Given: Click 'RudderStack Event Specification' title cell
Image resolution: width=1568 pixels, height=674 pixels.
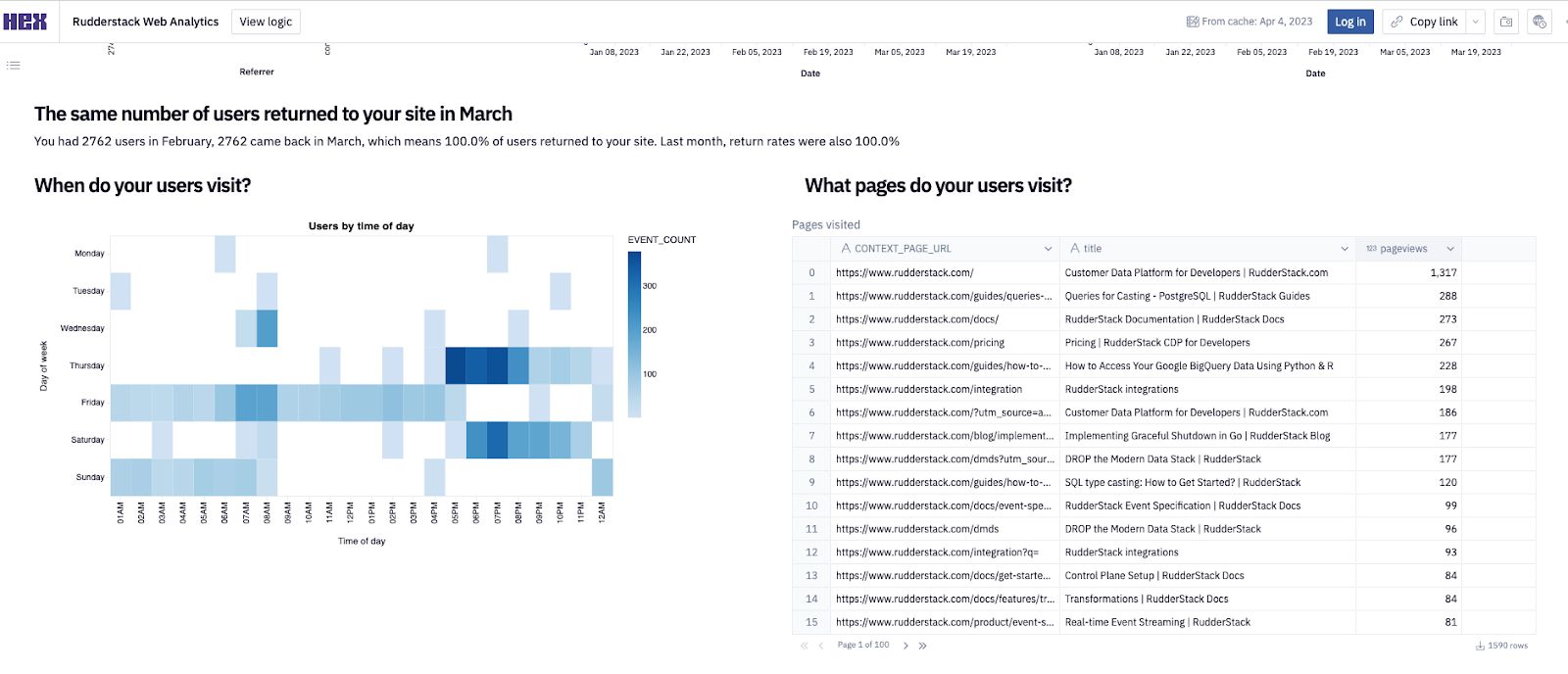Looking at the screenshot, I should point(1208,505).
